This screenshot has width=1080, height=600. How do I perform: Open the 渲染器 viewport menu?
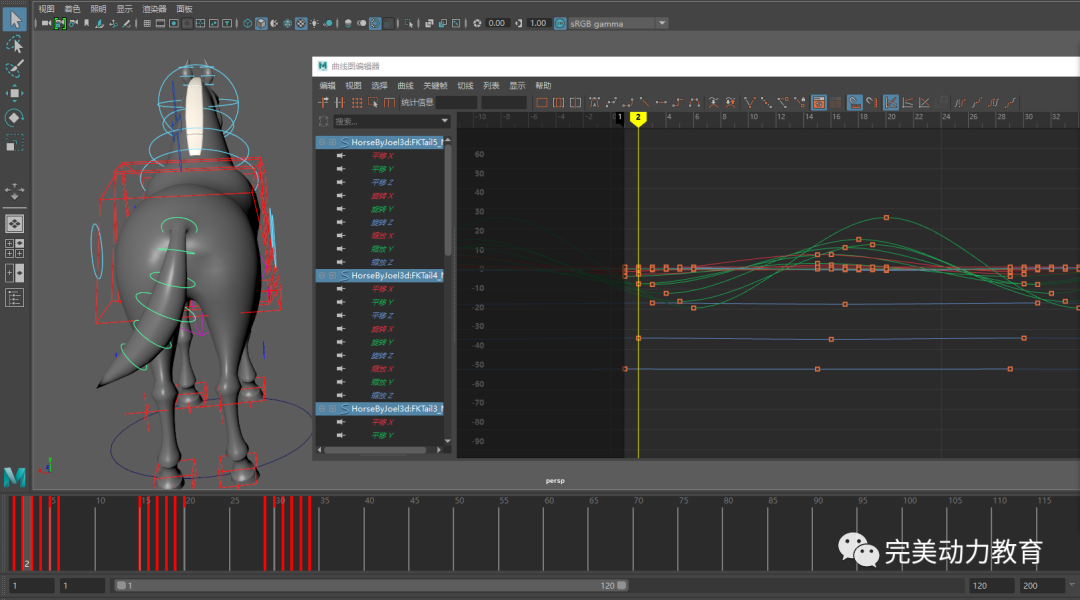(154, 8)
